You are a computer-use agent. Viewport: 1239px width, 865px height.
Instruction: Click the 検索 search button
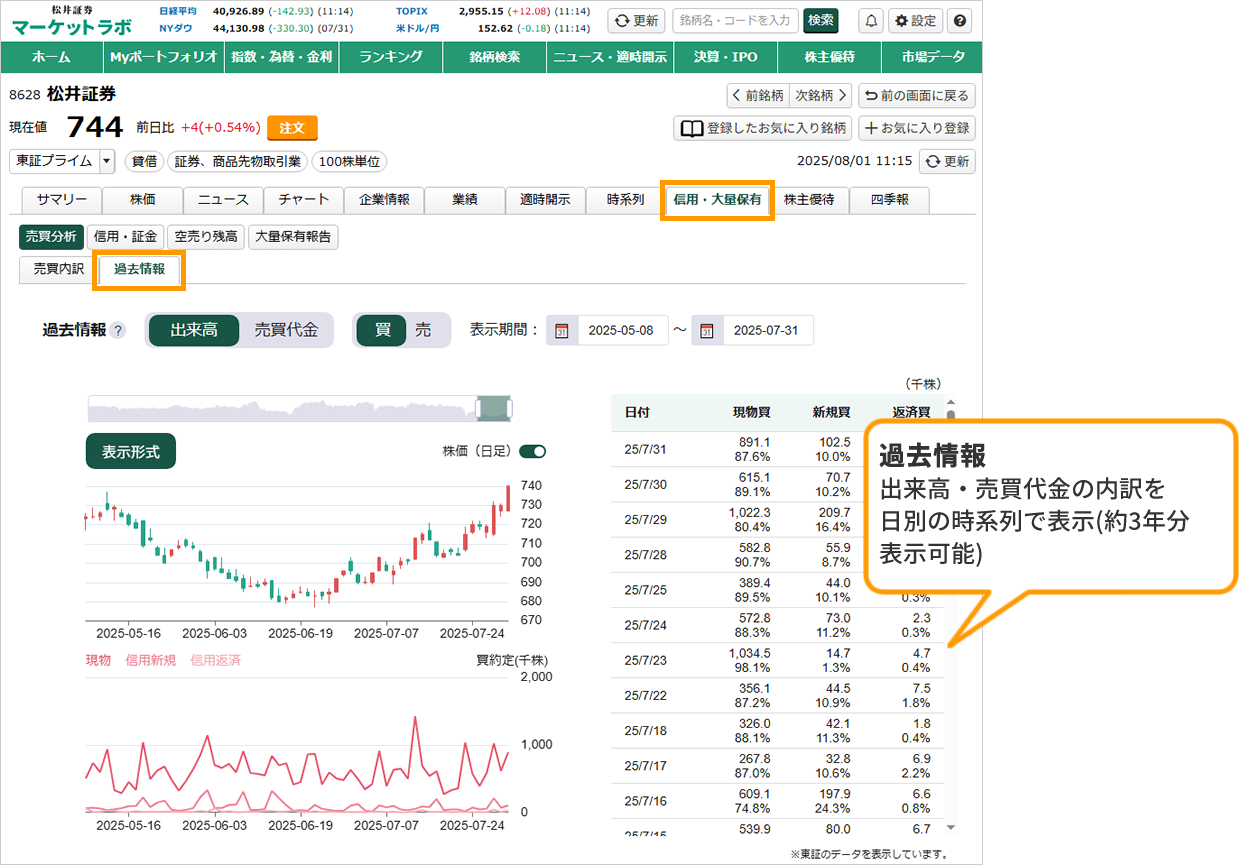[821, 21]
